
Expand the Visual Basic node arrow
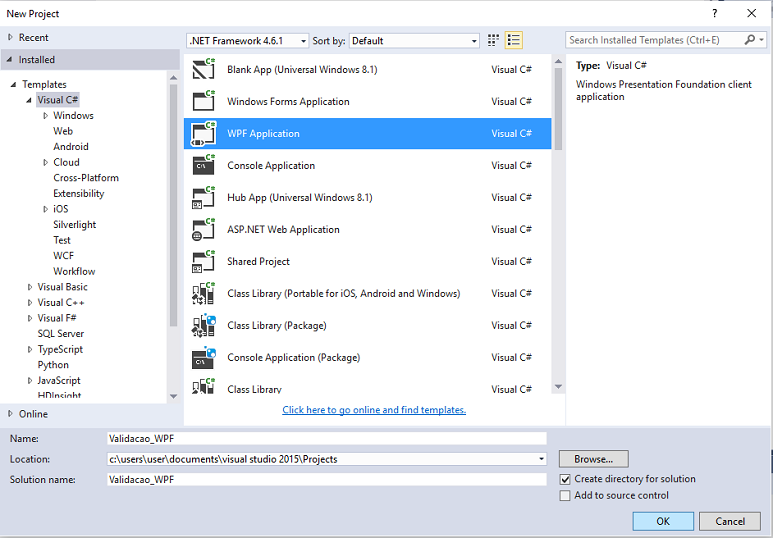tap(30, 287)
